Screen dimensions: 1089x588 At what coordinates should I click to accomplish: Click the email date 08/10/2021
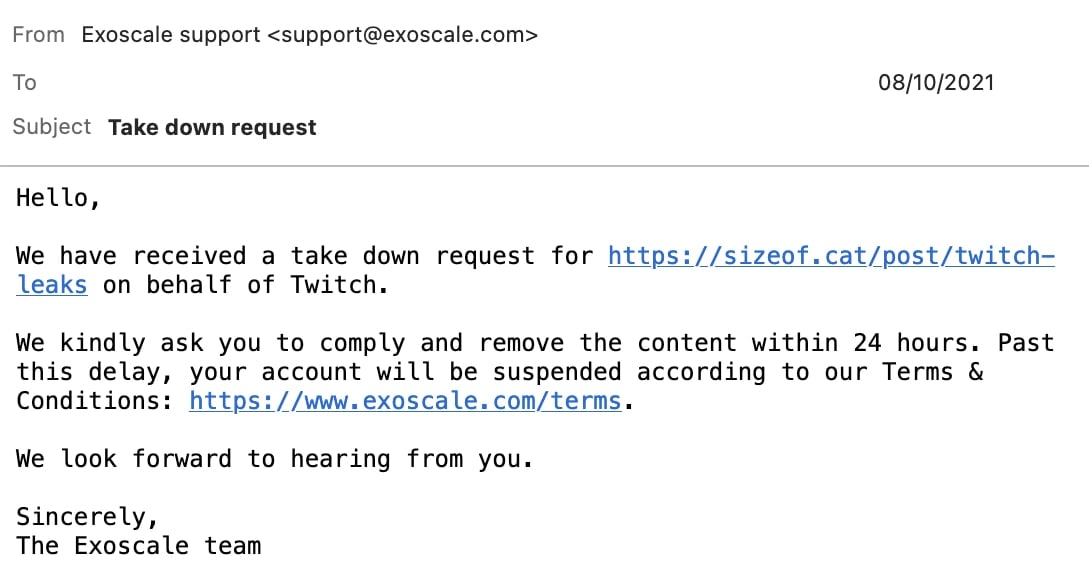(x=936, y=82)
